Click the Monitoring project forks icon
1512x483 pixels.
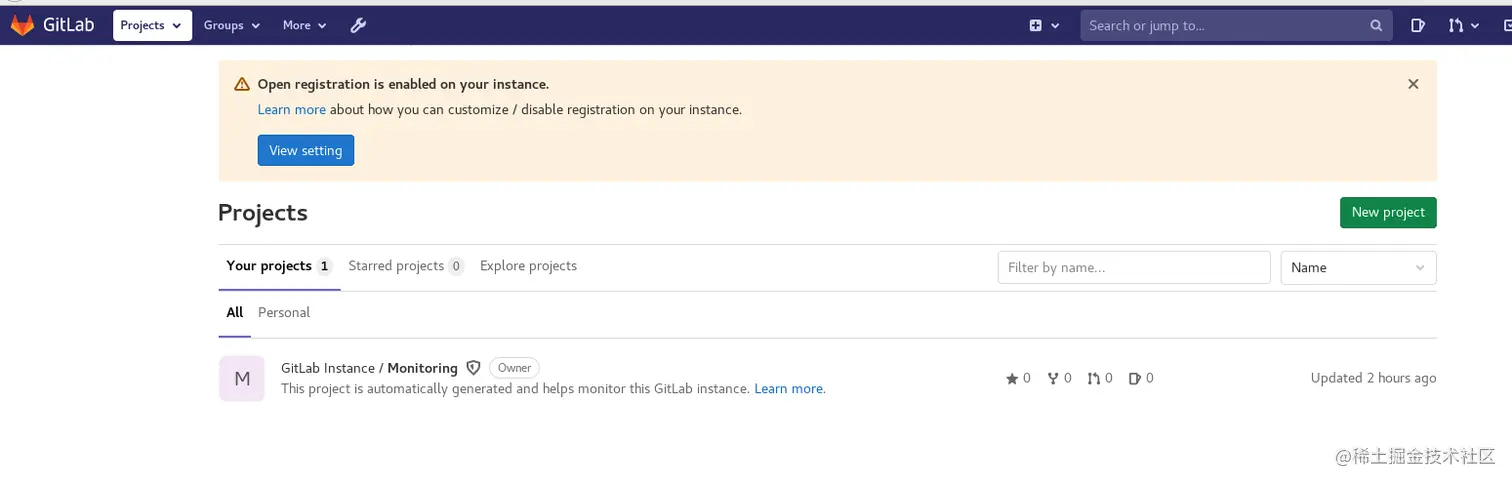[x=1053, y=378]
